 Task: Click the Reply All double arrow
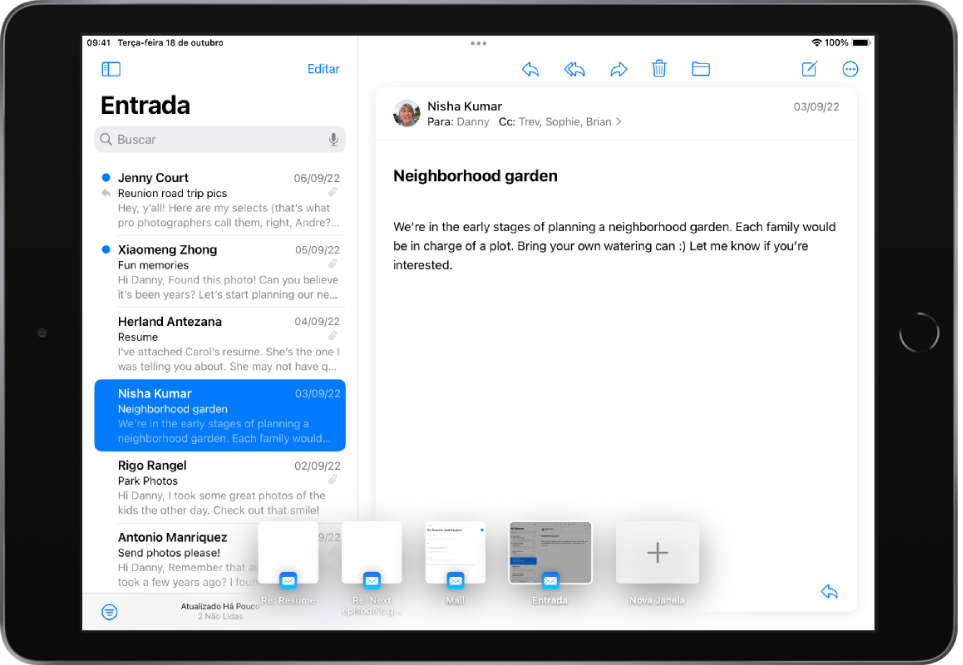(574, 69)
